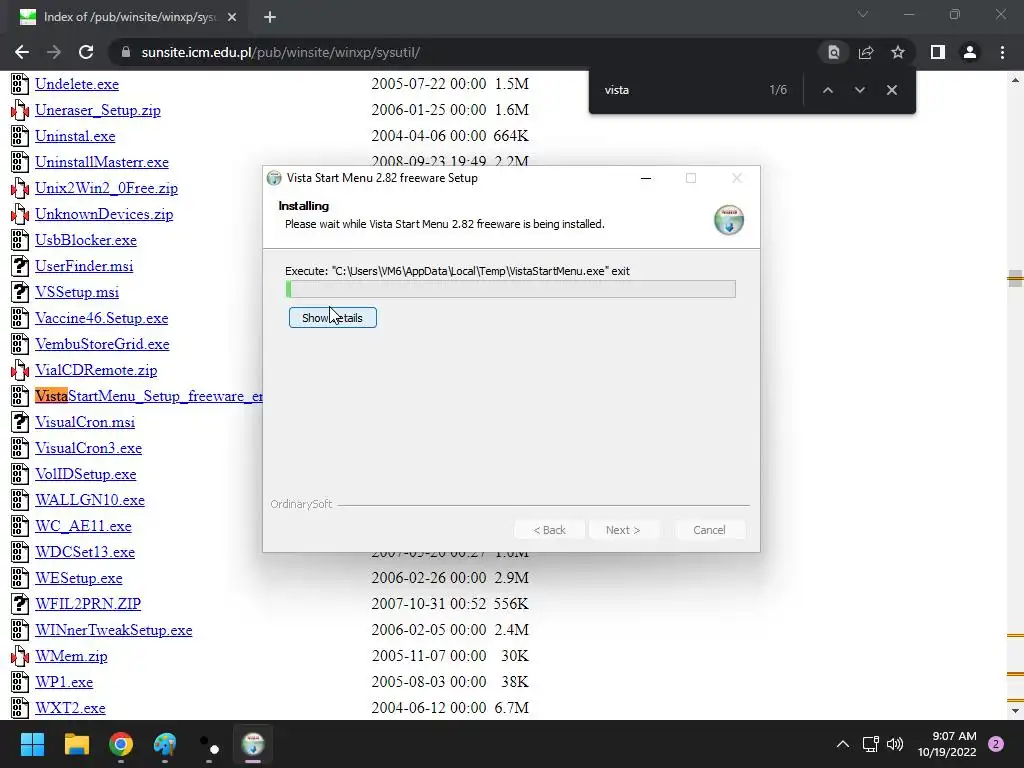
Task: Select the Index of /pub/winsite tab
Action: (129, 17)
